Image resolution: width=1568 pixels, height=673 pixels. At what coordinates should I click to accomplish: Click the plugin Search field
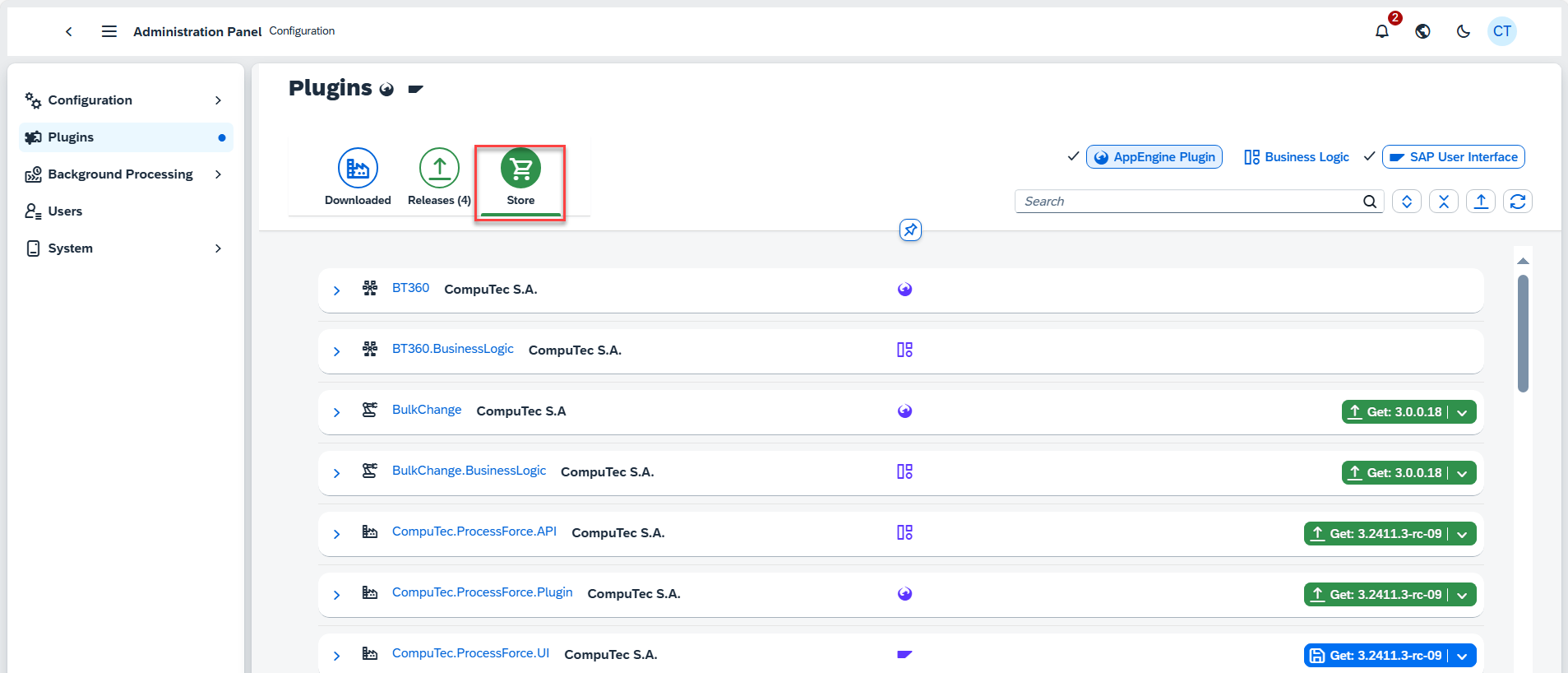1188,202
